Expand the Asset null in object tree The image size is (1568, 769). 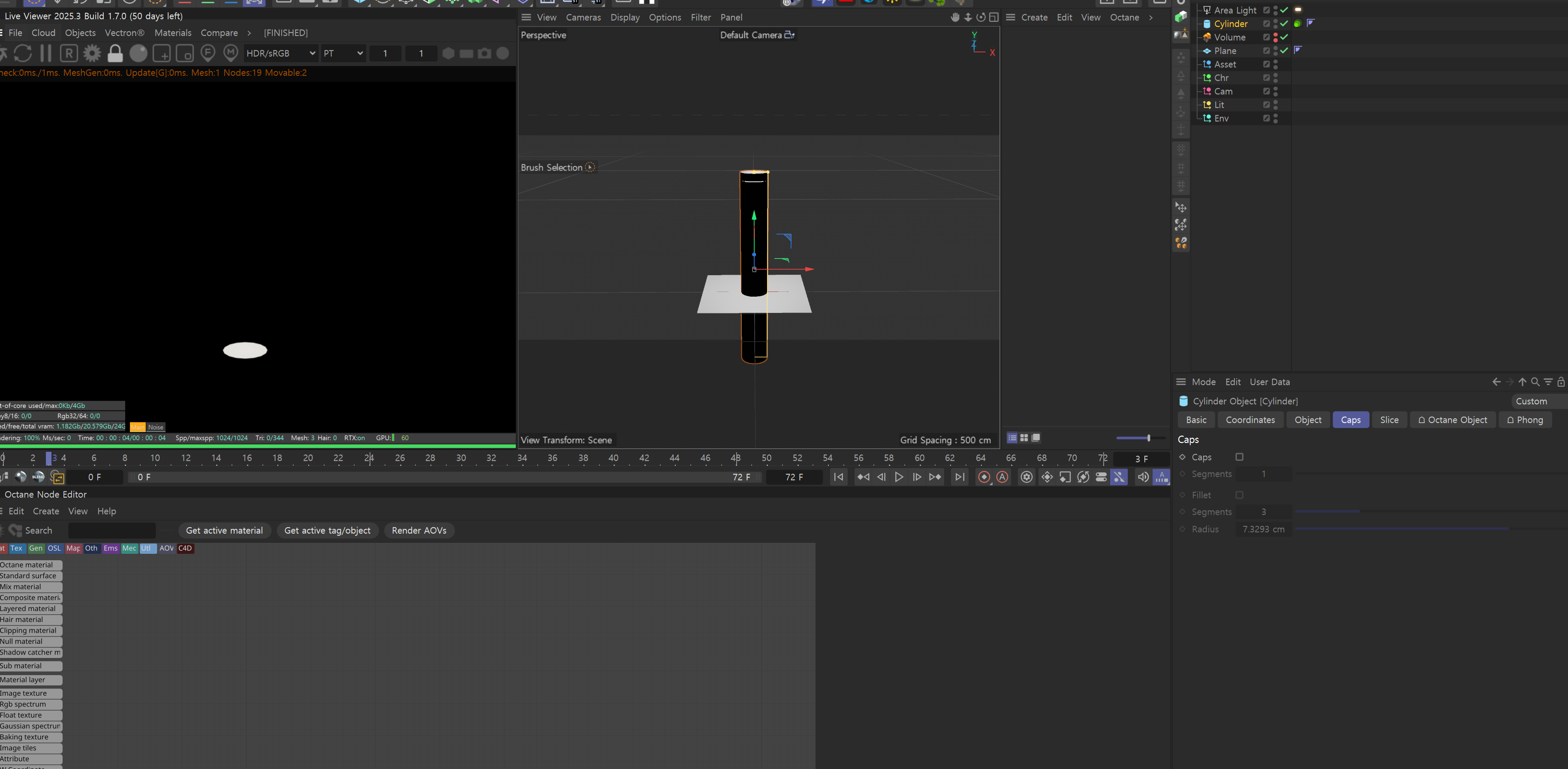pos(1199,64)
